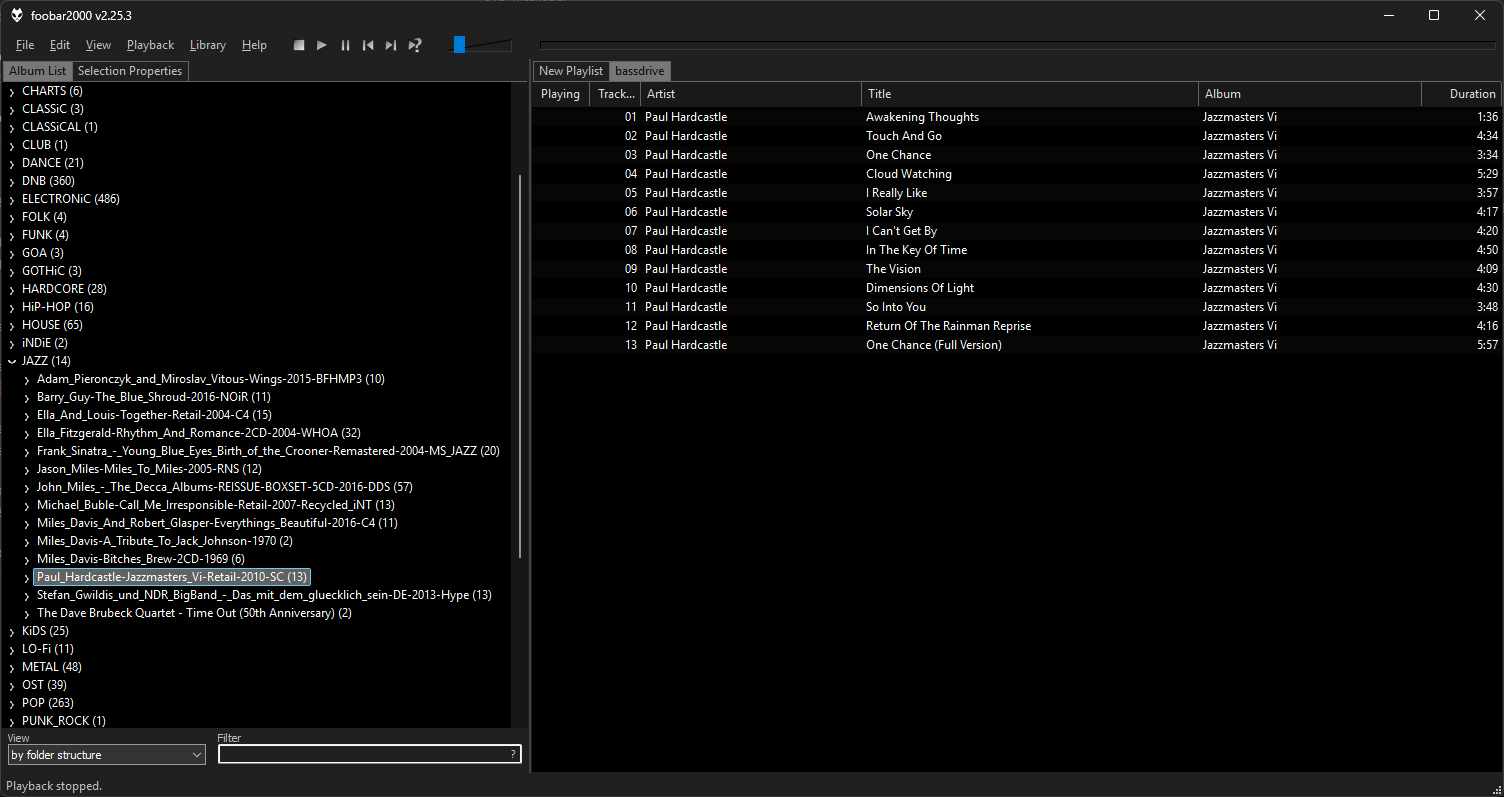This screenshot has width=1504, height=797.
Task: Expand Paul_Hardcastle-Jazzmasters_Vi album node
Action: pyautogui.click(x=27, y=577)
